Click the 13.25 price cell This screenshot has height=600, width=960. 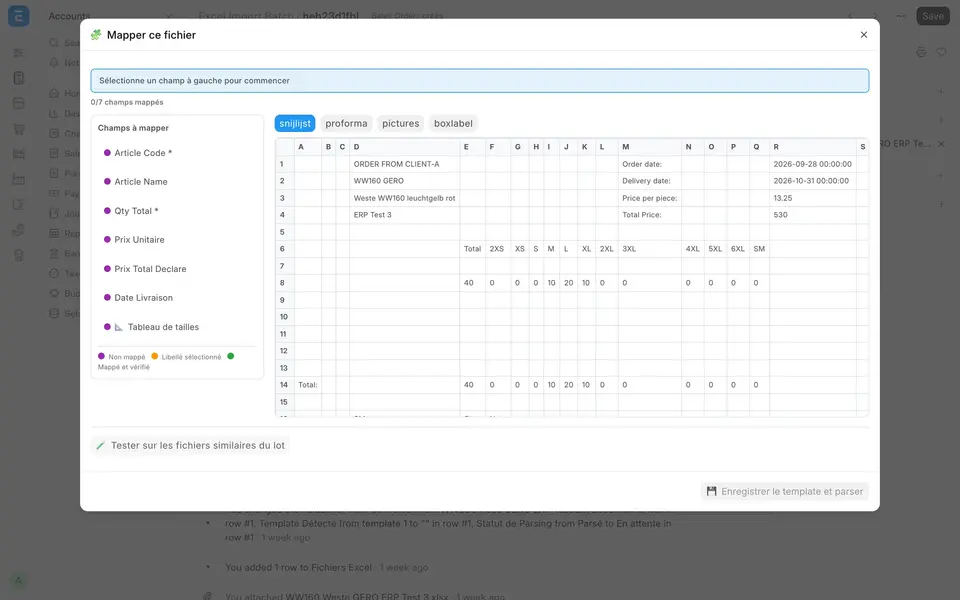[x=812, y=198]
